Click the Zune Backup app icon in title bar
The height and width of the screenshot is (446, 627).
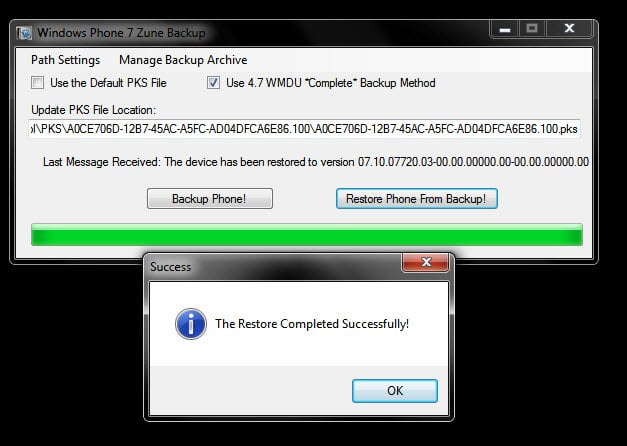click(x=24, y=33)
